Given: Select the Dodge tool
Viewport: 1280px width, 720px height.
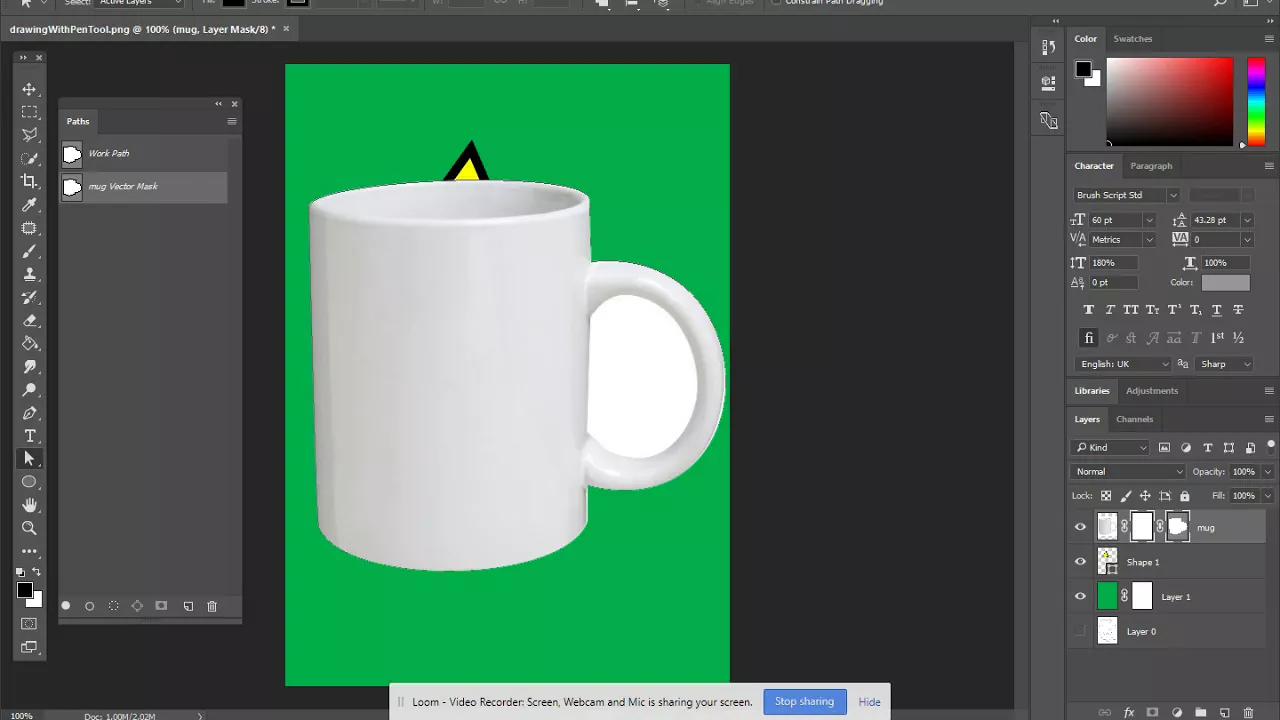Looking at the screenshot, I should click(29, 390).
